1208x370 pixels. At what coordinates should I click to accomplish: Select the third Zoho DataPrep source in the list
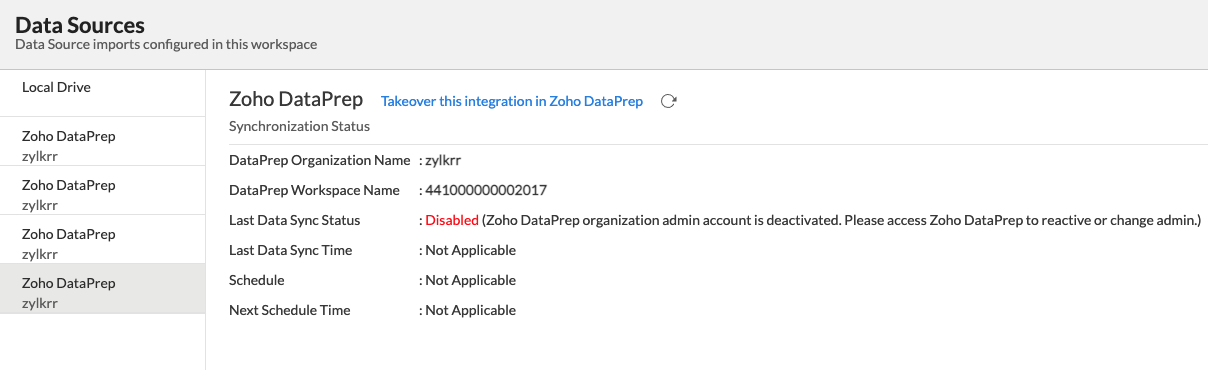point(103,240)
